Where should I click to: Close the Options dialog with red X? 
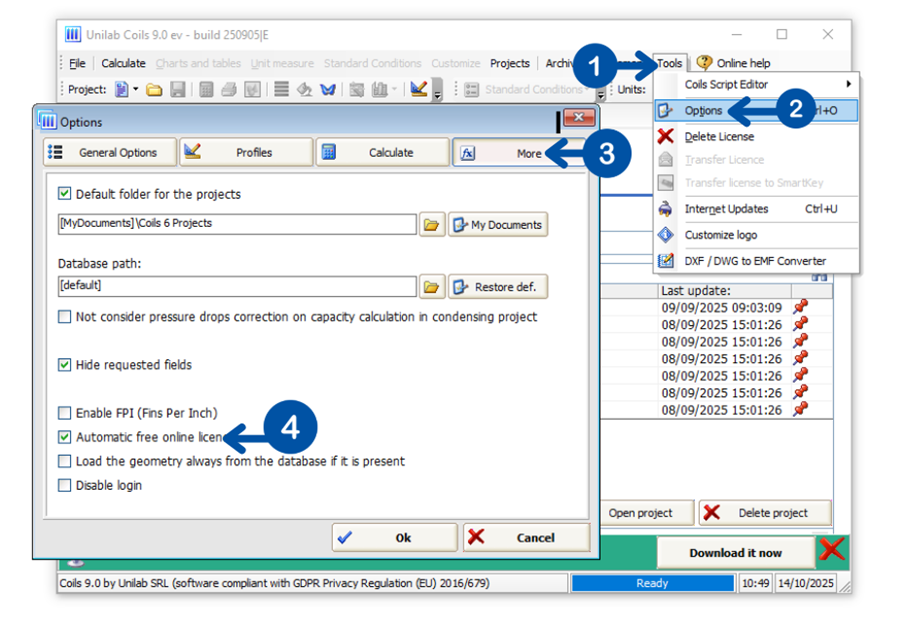[578, 118]
